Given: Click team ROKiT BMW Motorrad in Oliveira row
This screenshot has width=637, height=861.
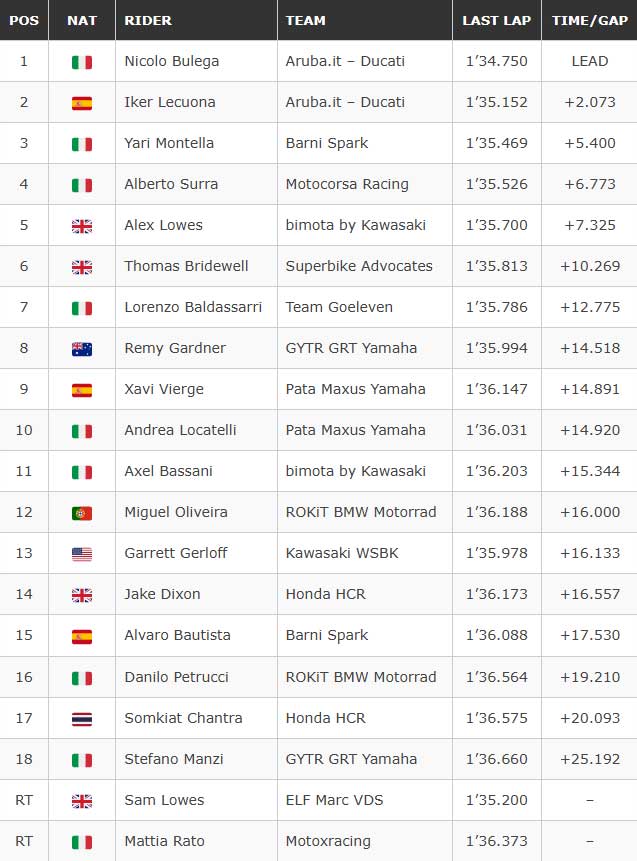Looking at the screenshot, I should pyautogui.click(x=361, y=512).
